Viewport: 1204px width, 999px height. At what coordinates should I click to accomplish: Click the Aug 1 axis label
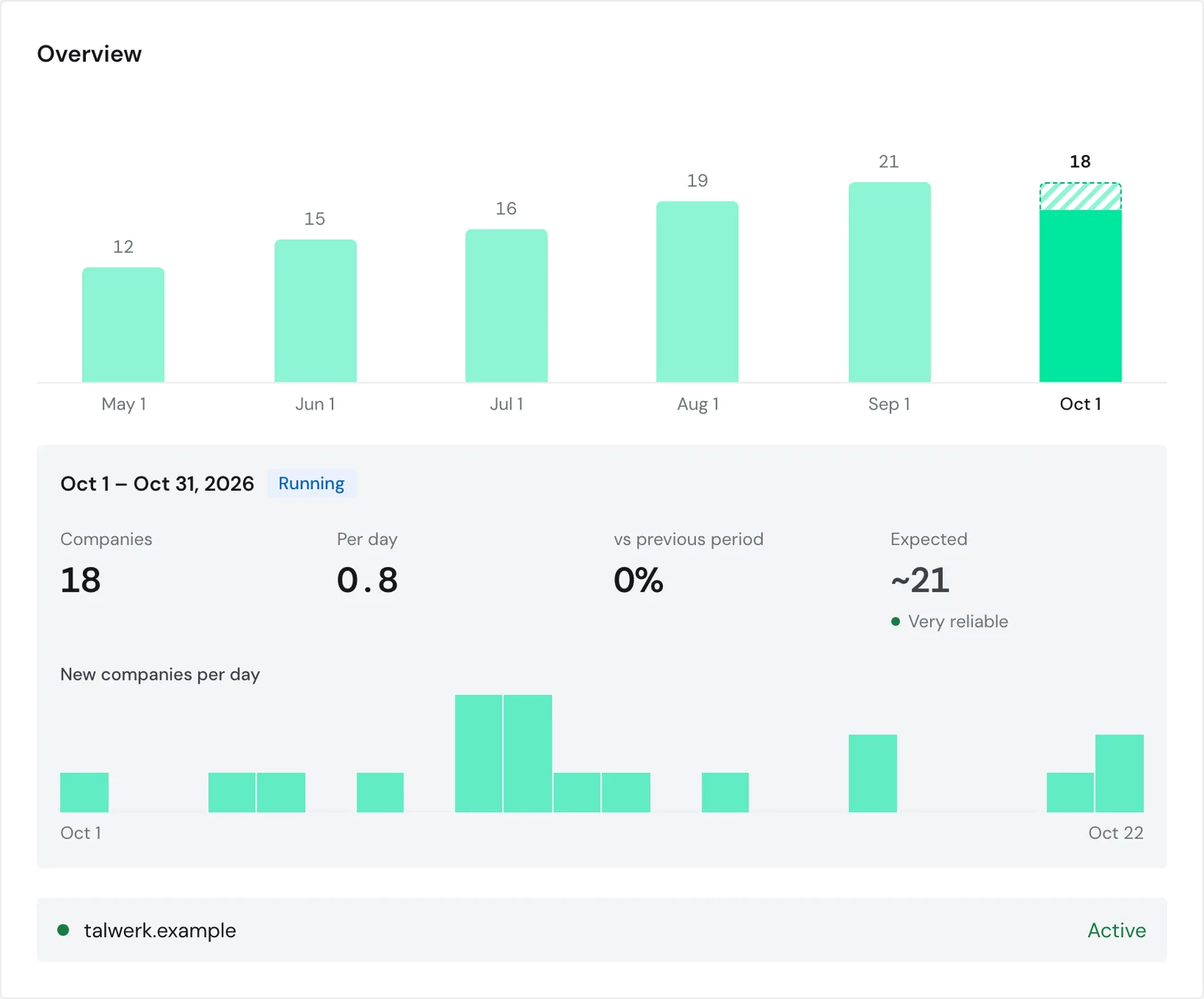click(698, 404)
